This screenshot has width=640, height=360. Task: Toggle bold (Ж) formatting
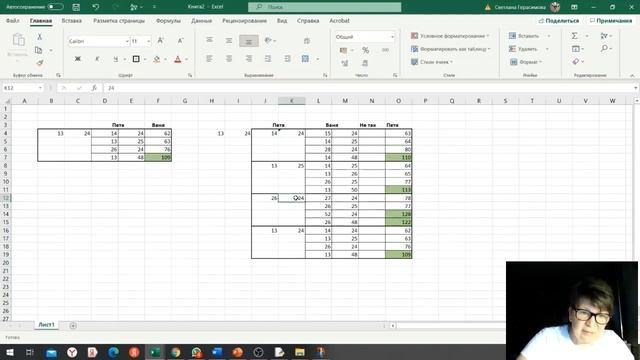coord(78,59)
